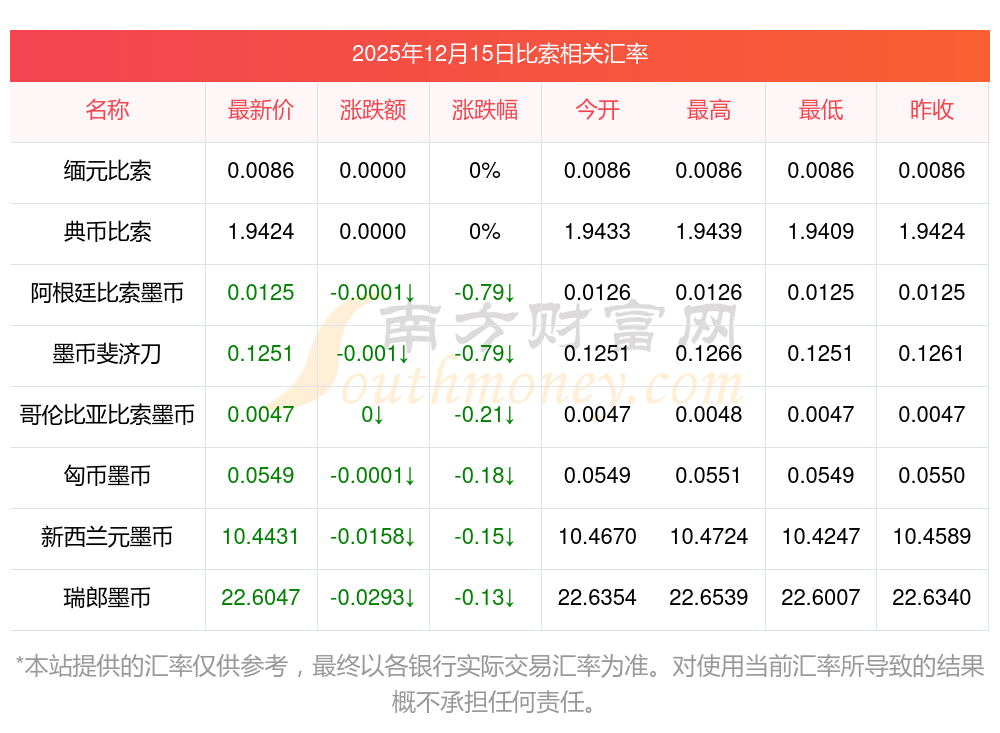Click the 哥伦比亚比索墨币 row name
The width and height of the screenshot is (1000, 733).
pyautogui.click(x=107, y=415)
